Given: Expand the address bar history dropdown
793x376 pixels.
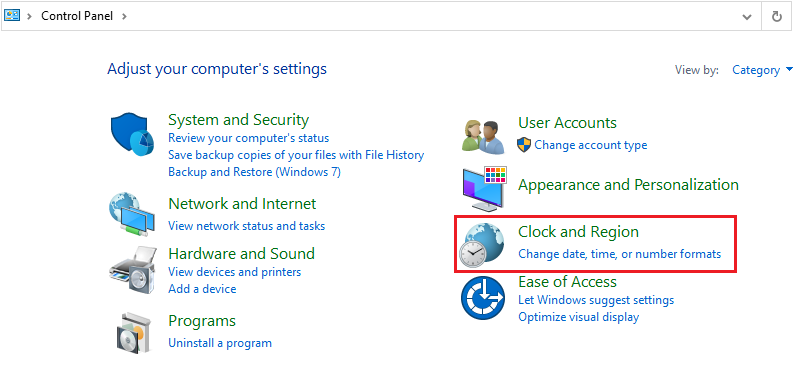Looking at the screenshot, I should 746,17.
